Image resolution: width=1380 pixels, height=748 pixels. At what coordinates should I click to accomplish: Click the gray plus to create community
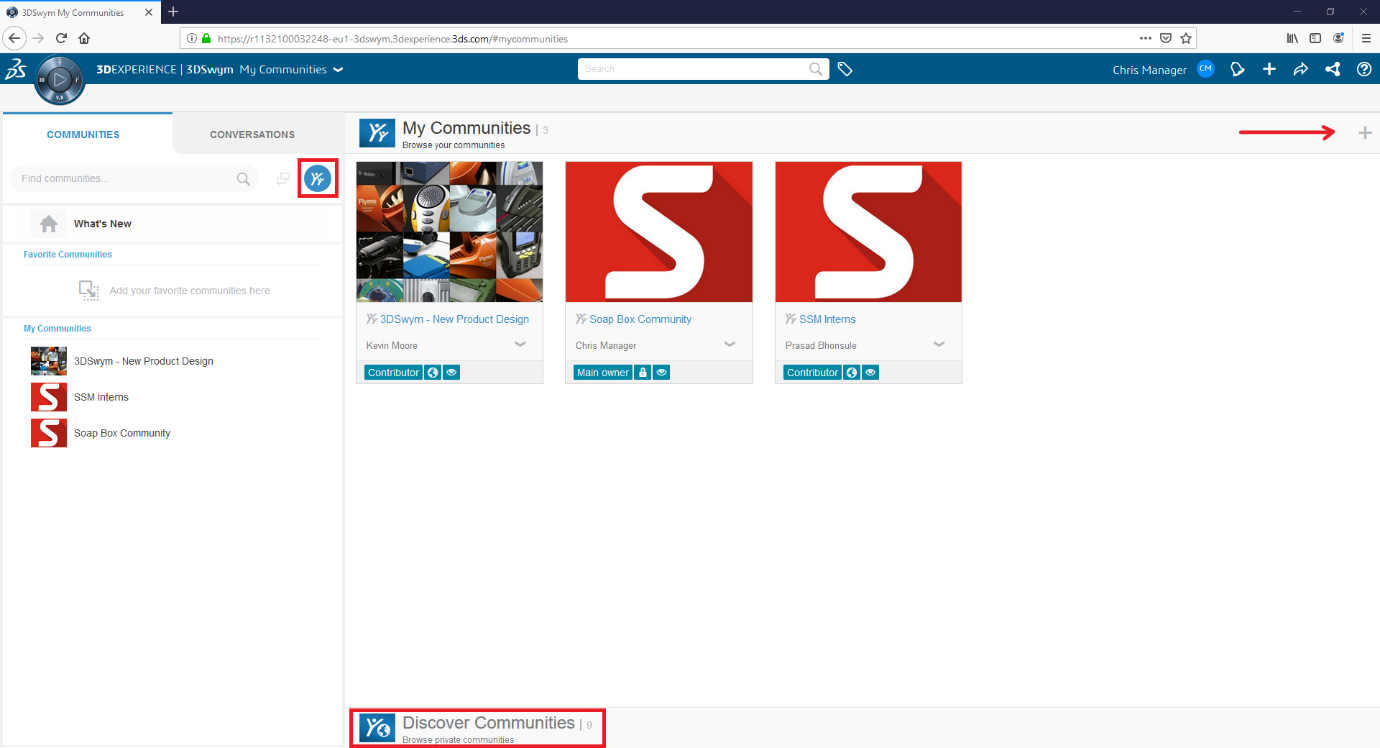1364,133
